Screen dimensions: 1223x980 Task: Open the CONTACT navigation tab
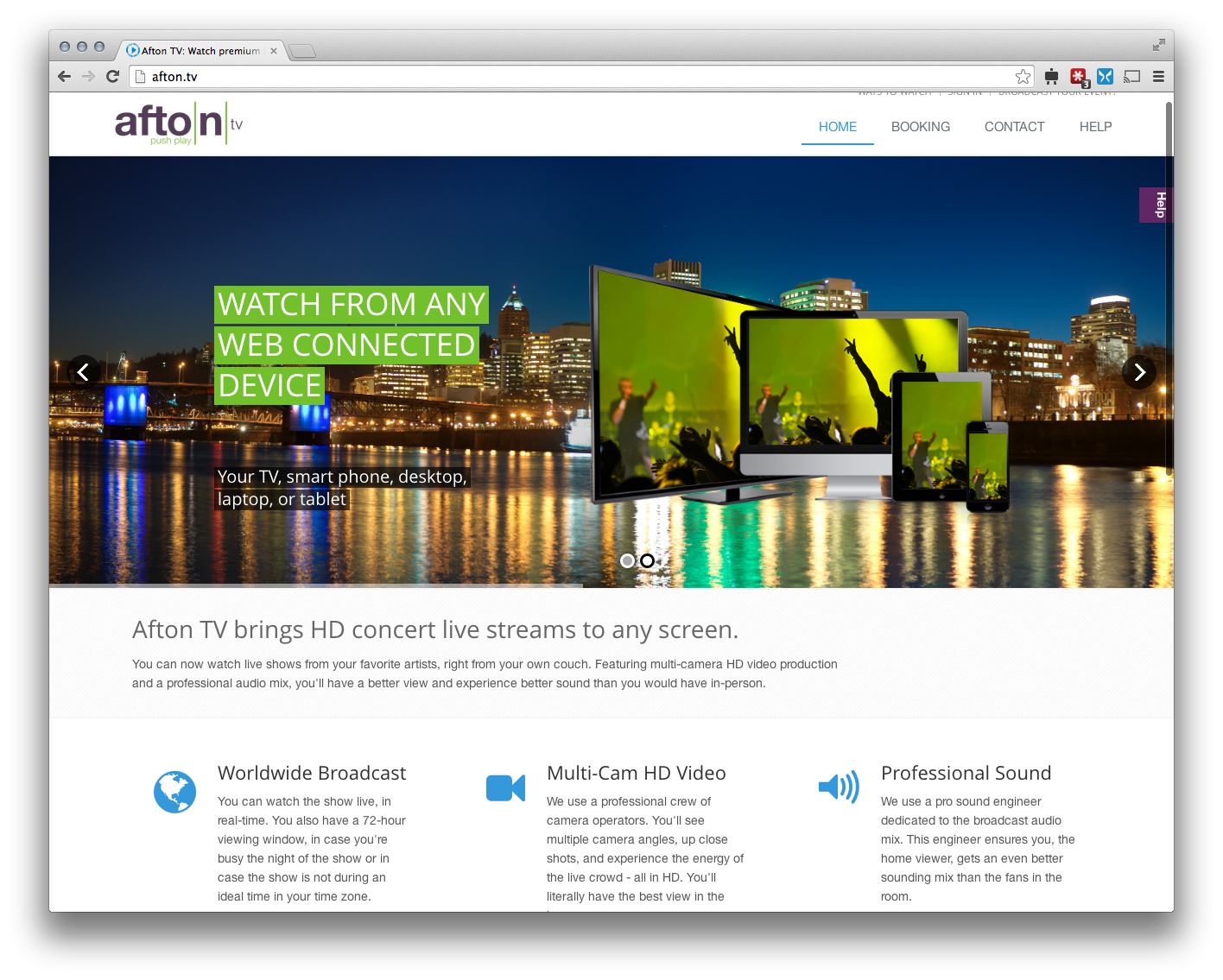tap(1014, 127)
